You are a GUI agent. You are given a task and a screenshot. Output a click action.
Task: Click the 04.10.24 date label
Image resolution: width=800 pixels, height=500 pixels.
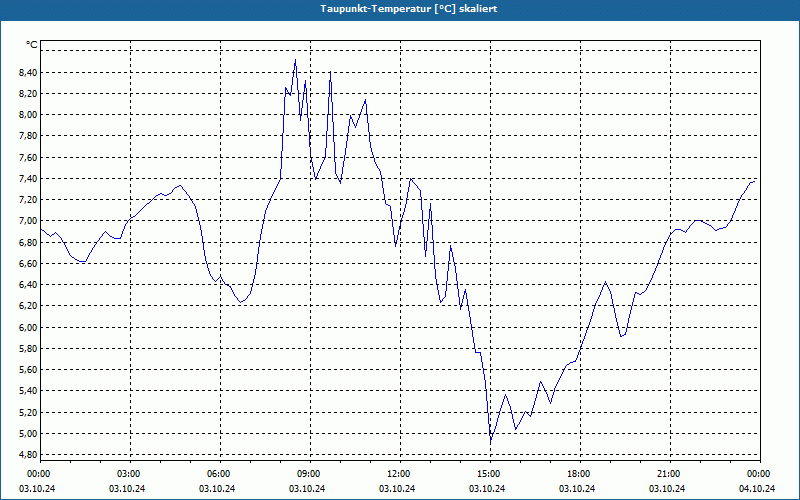coord(757,489)
